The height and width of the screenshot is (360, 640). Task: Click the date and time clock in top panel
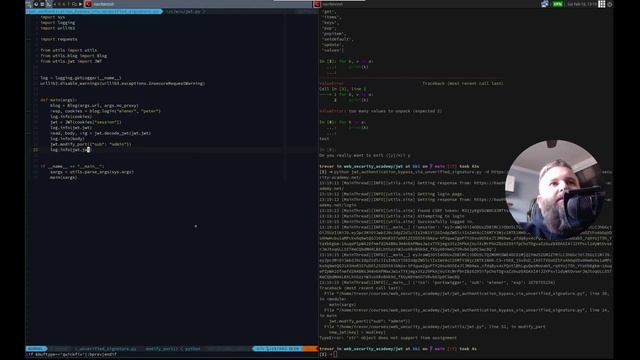(x=582, y=4)
